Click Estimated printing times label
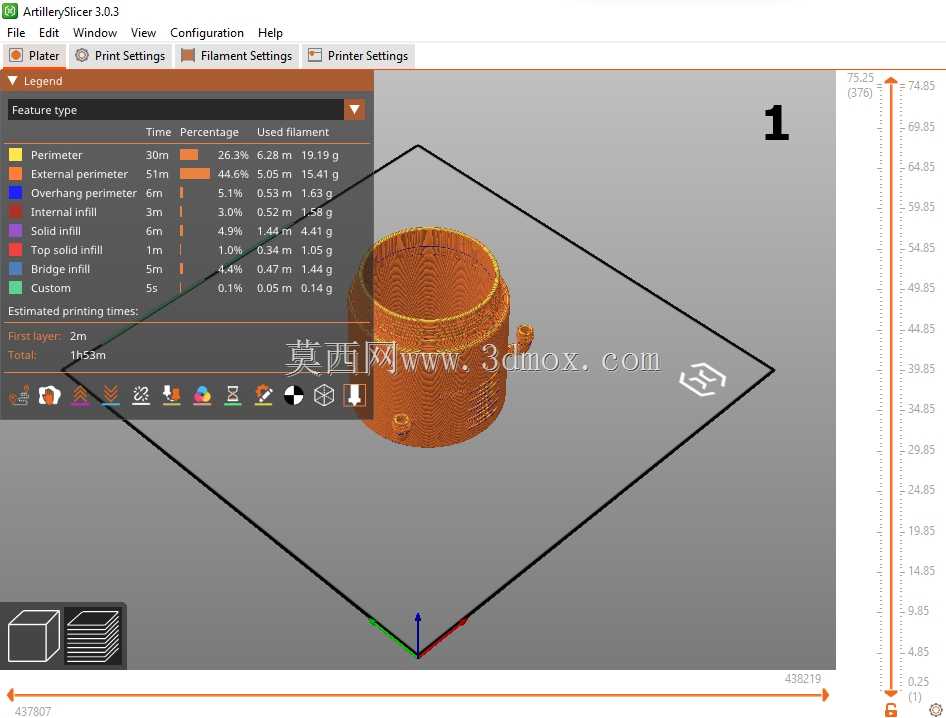The width and height of the screenshot is (946, 718). [73, 311]
